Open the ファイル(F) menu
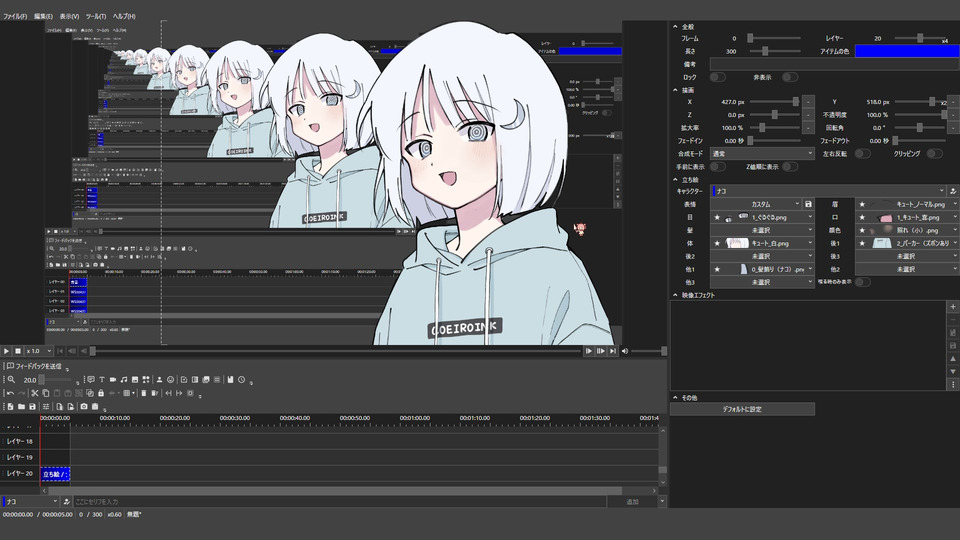Screen dimensions: 960x540 click(15, 17)
